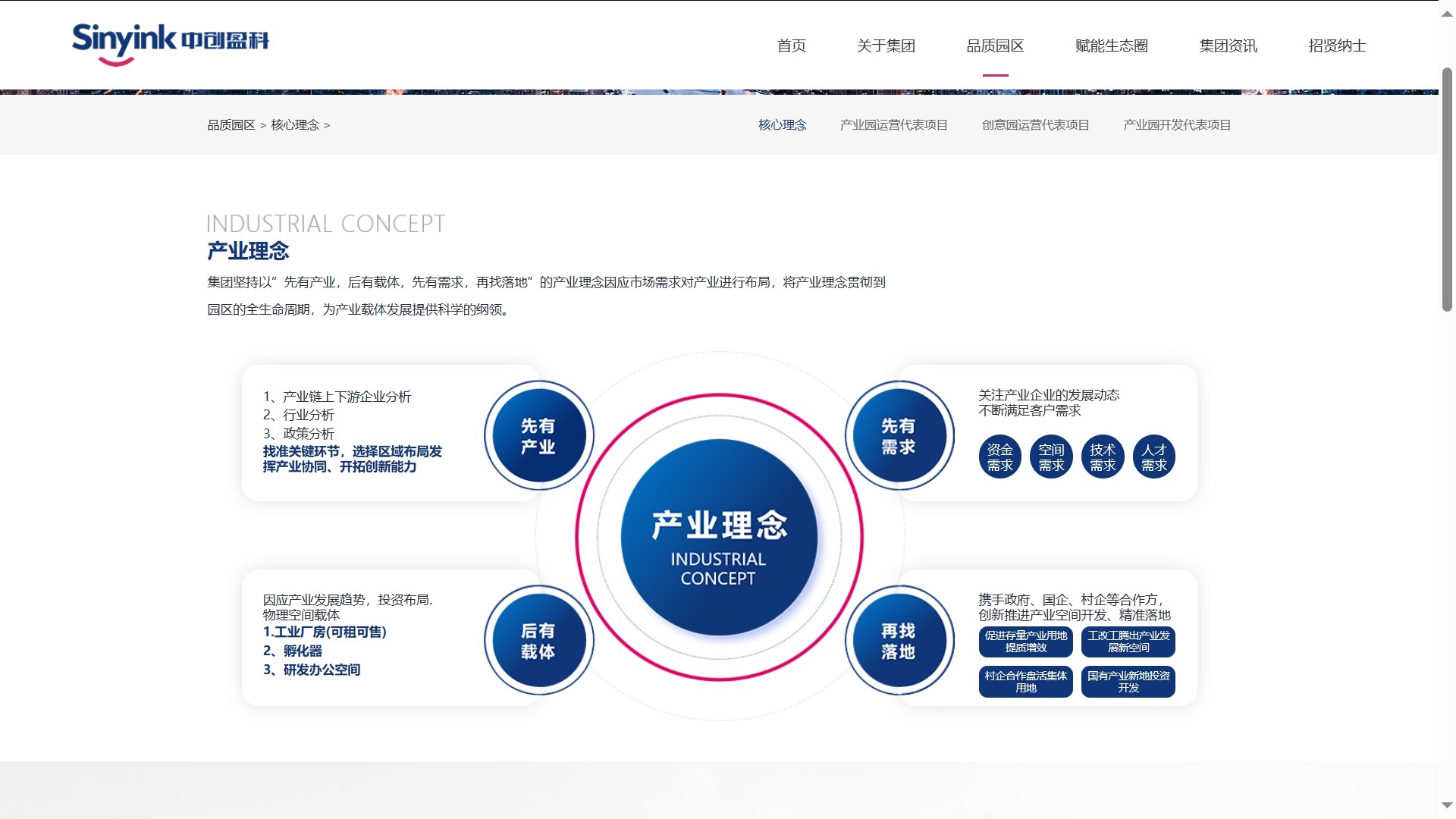Click text 2、行业分析
This screenshot has width=1456, height=819.
tap(299, 415)
